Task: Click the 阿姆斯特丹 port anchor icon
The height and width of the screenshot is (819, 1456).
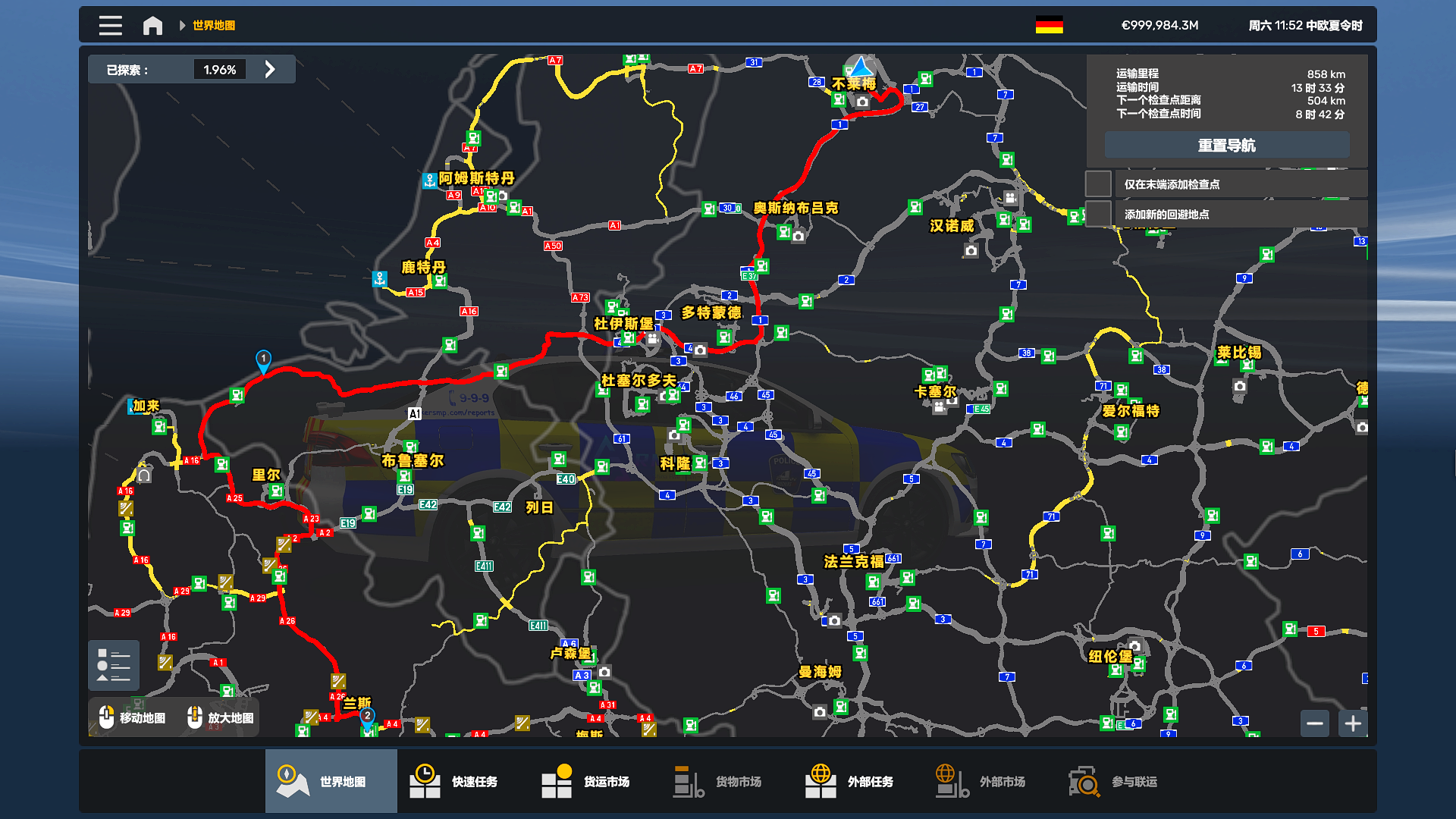Action: (x=430, y=180)
